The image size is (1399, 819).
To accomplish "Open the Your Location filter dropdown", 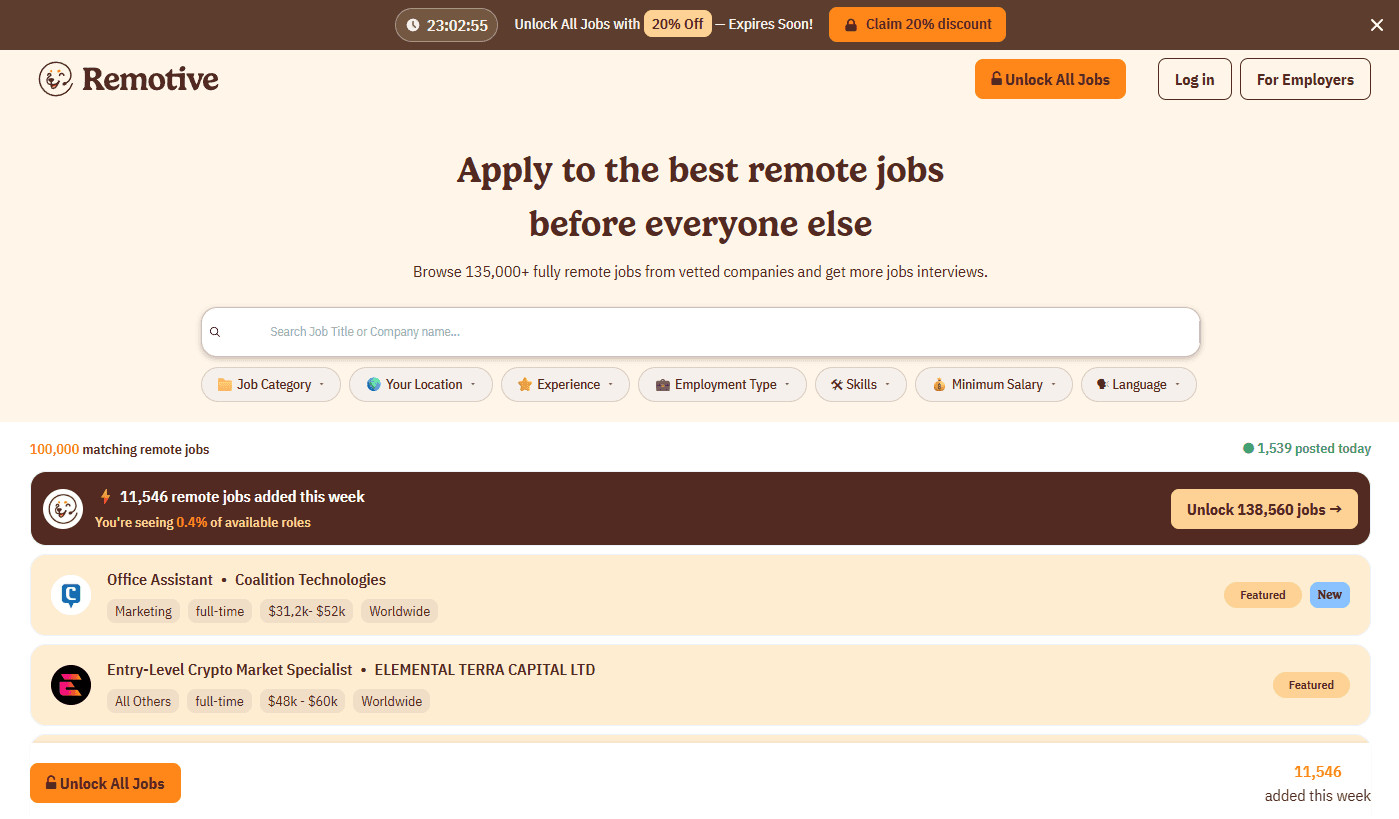I will click(421, 385).
